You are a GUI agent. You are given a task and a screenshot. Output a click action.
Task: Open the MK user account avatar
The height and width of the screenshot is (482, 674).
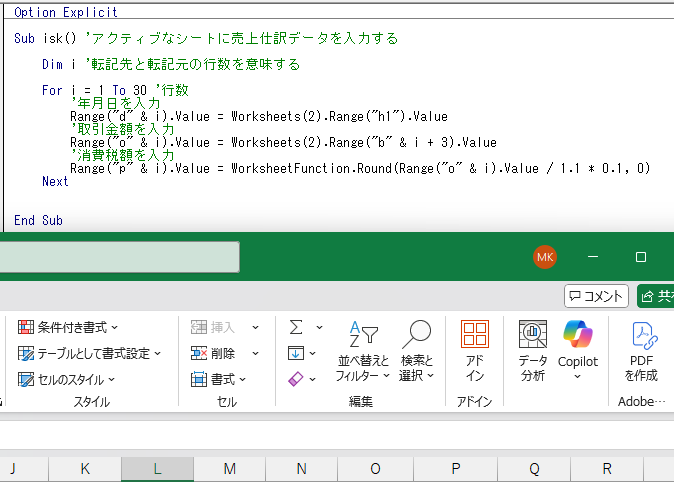[545, 257]
